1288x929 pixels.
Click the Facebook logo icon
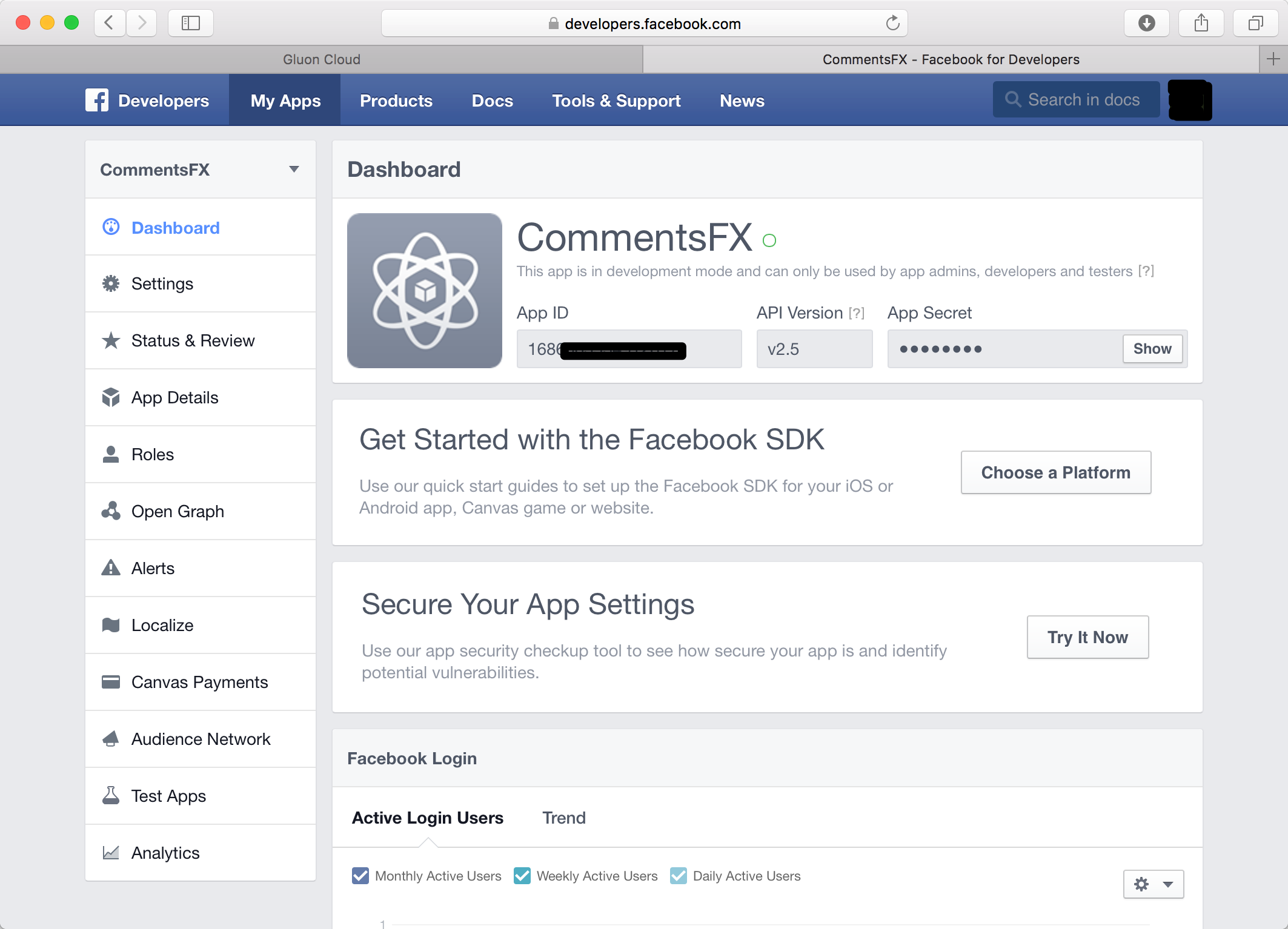[x=97, y=100]
